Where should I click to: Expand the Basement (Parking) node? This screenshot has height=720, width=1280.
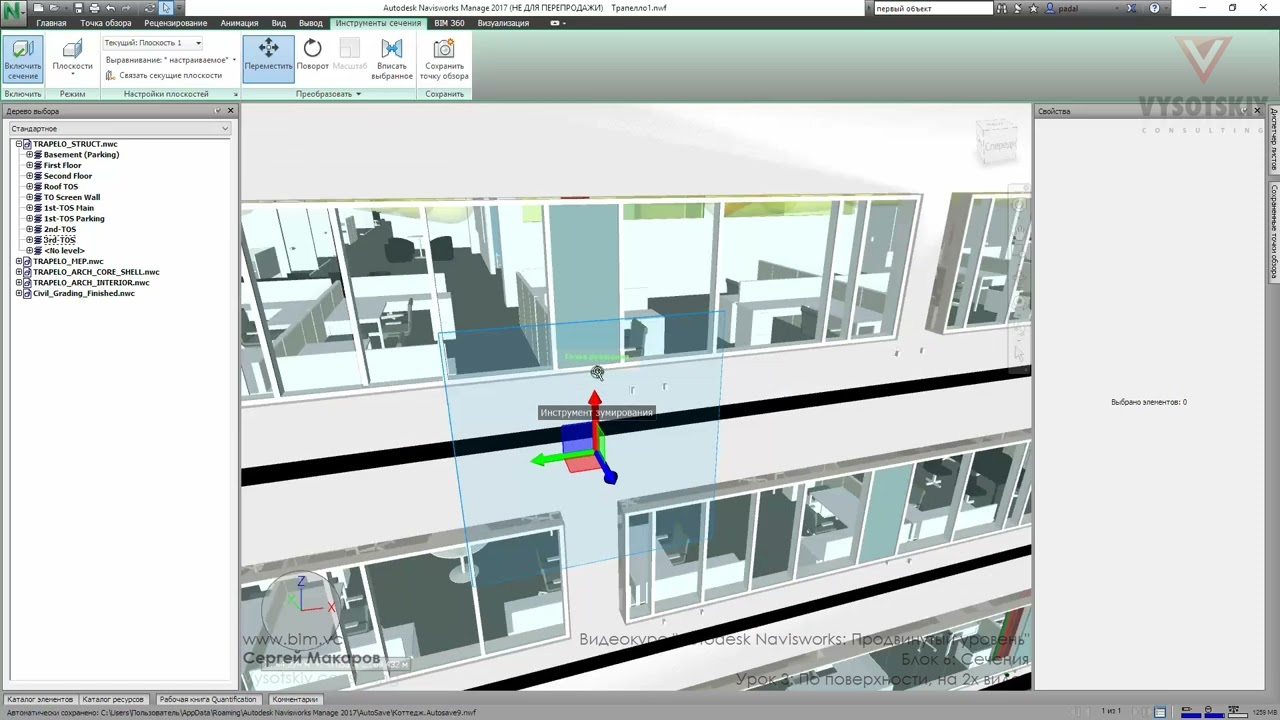29,155
